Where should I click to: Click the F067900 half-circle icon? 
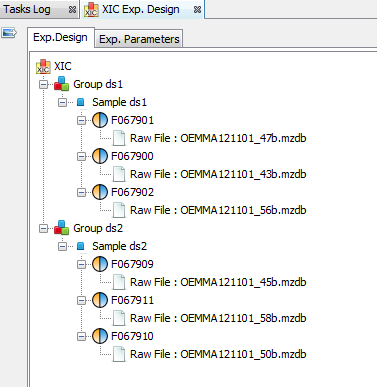coord(100,156)
